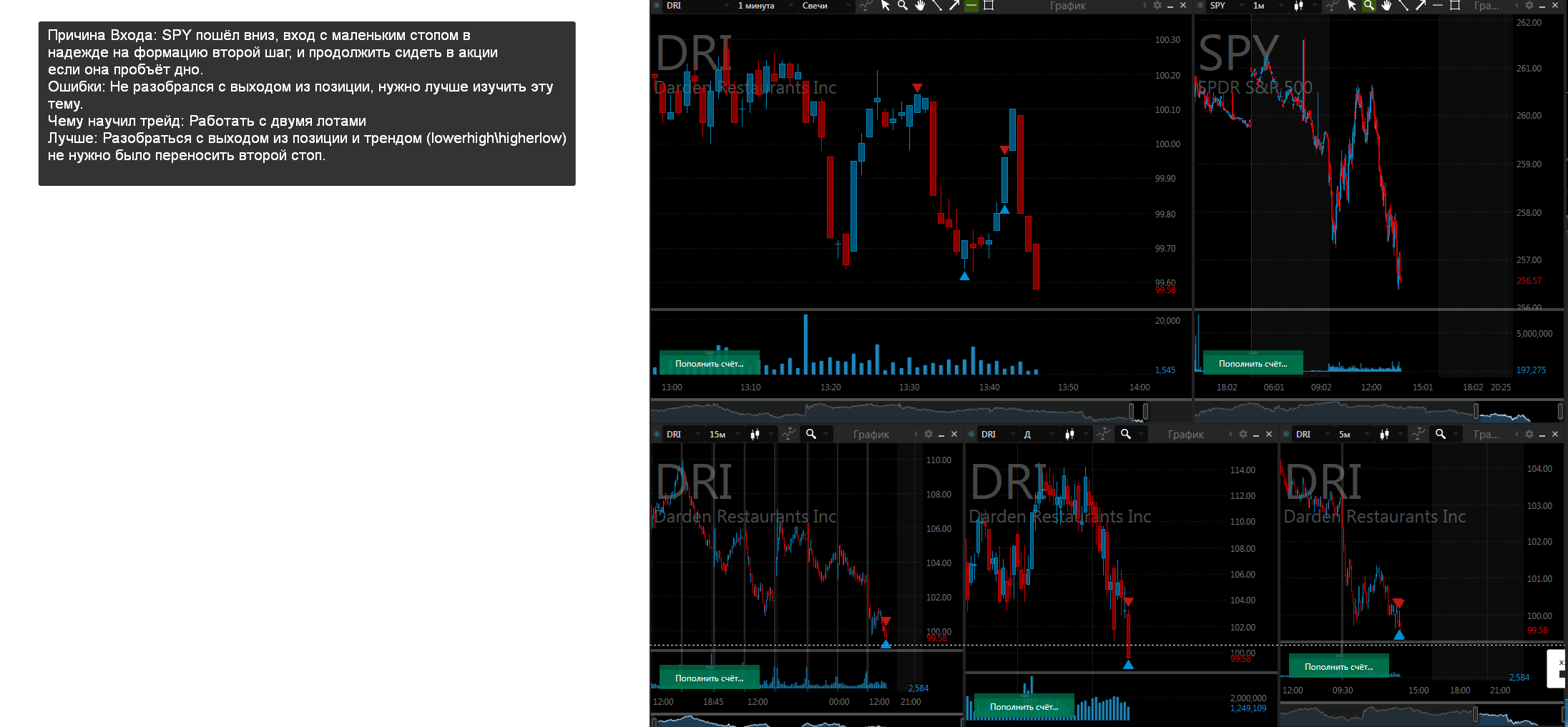Open 'Д' timeframe dropdown
This screenshot has height=727, width=1568.
[1038, 434]
